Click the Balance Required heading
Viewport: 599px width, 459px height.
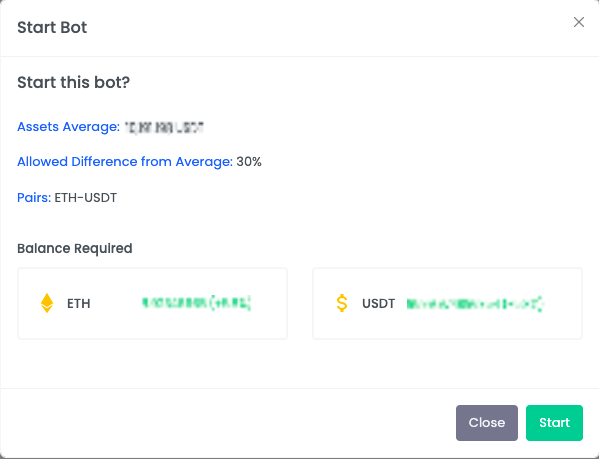(75, 249)
